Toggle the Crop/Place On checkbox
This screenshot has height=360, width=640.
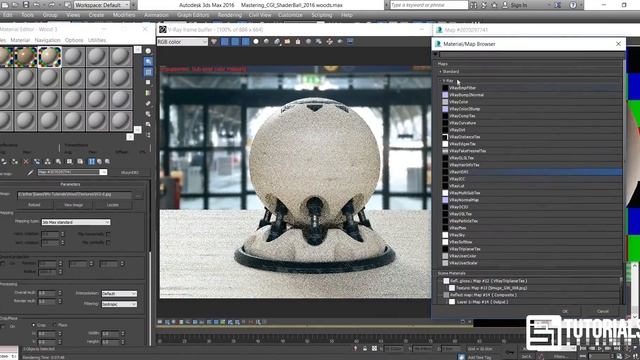point(3,327)
